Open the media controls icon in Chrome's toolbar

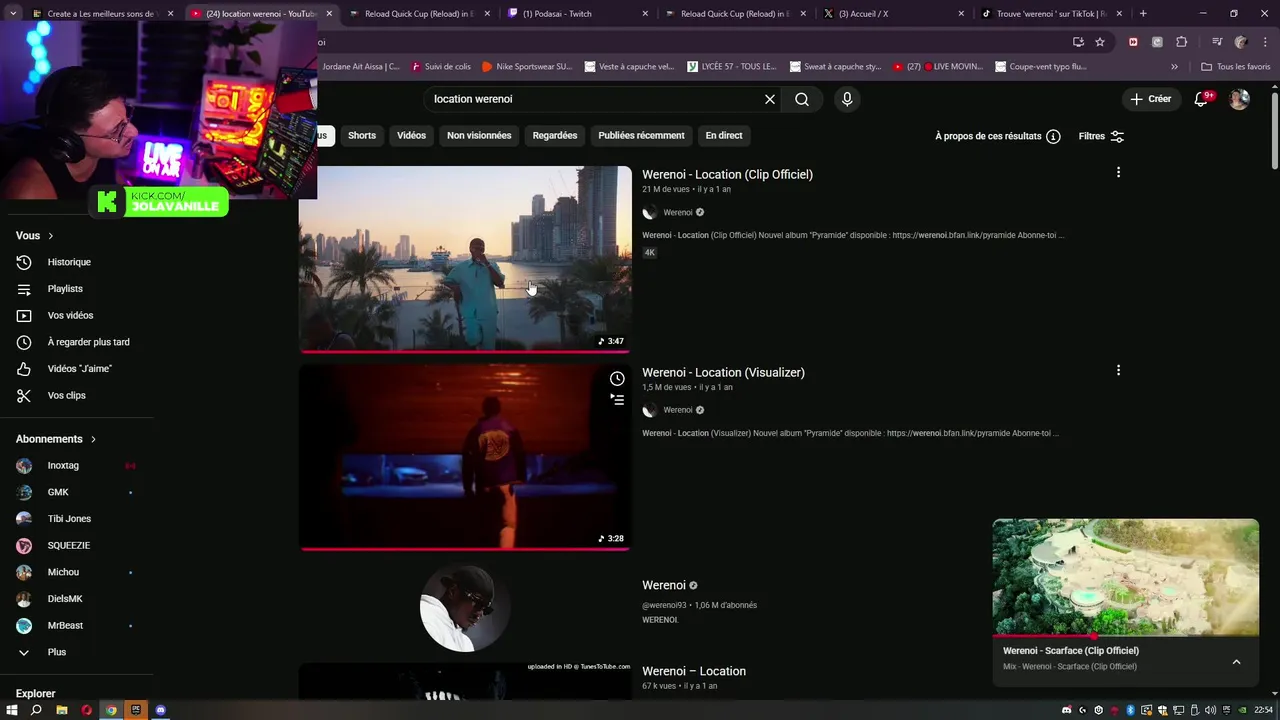(1217, 42)
